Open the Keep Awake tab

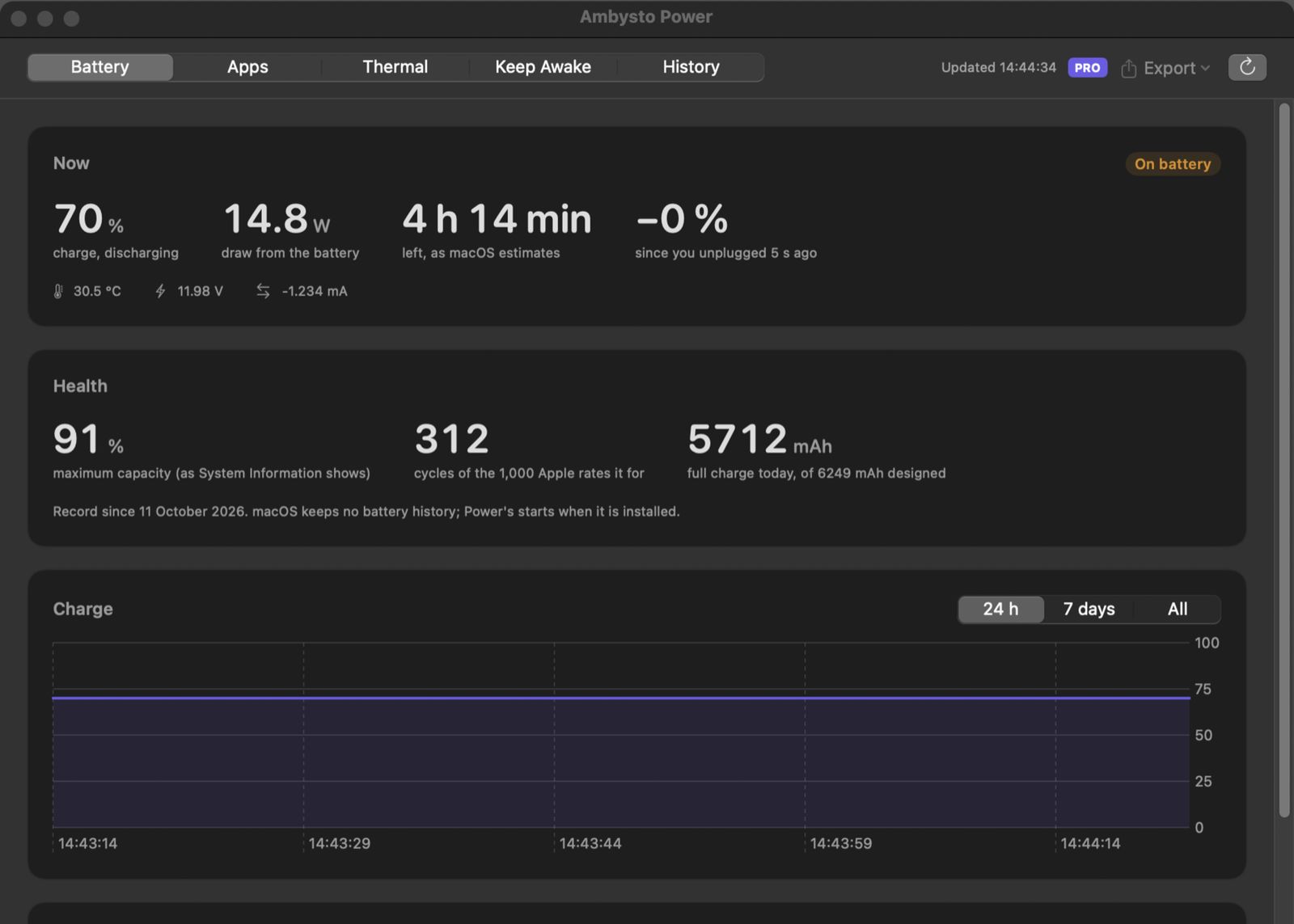pos(543,67)
